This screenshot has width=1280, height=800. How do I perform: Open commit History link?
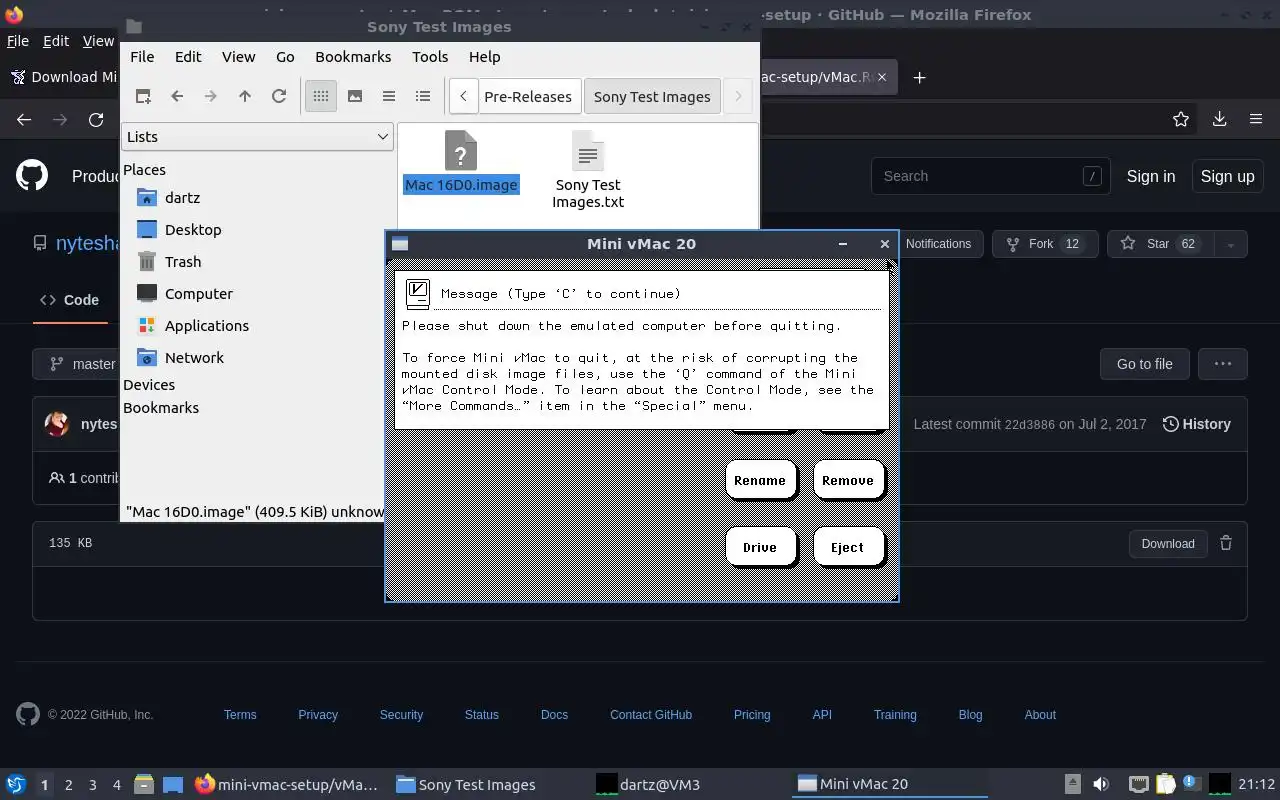pos(1196,424)
